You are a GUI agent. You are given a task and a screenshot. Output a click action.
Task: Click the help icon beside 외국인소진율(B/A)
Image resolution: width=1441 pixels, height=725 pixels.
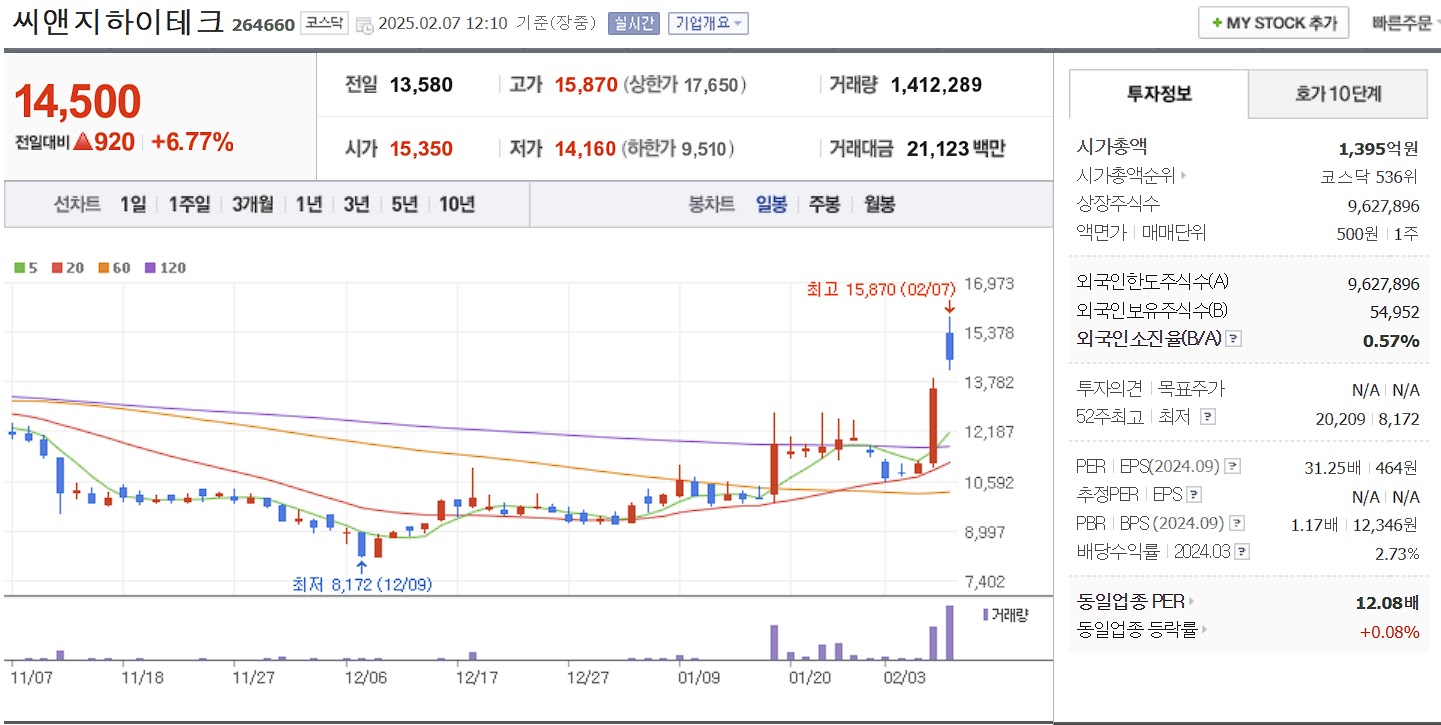tap(1233, 339)
